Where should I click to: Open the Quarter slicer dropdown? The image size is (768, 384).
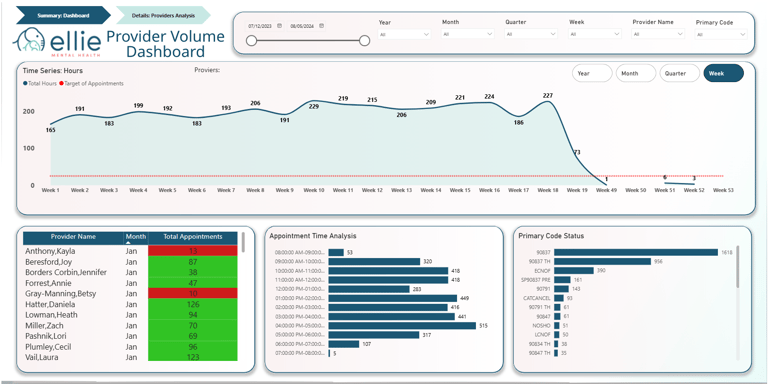(x=531, y=34)
